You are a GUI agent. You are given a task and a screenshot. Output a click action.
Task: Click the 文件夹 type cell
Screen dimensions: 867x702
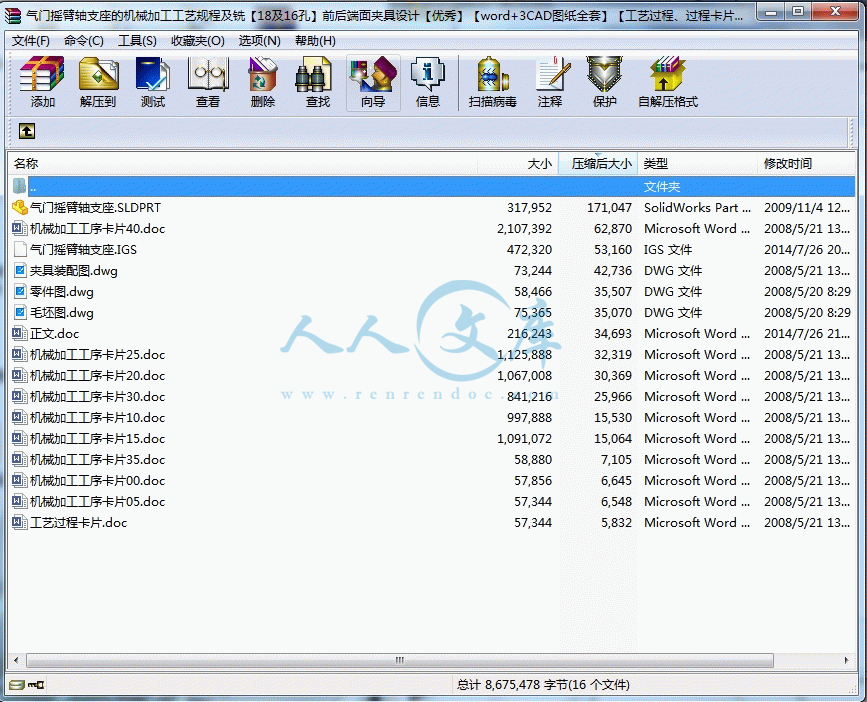[x=661, y=187]
